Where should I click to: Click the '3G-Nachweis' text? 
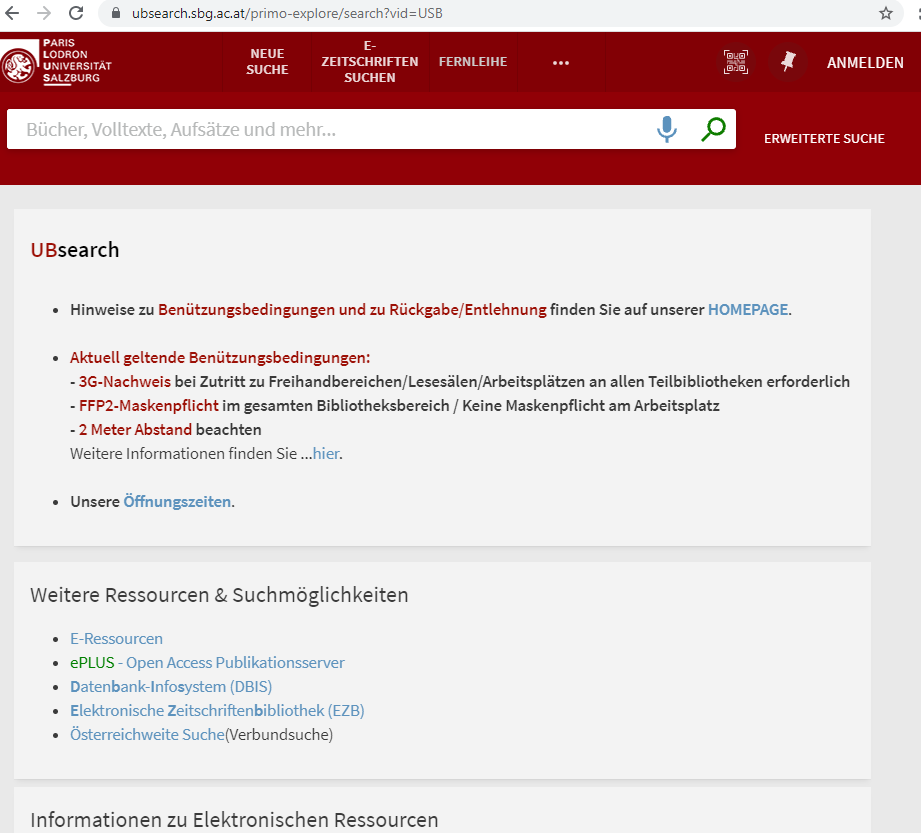tap(125, 382)
